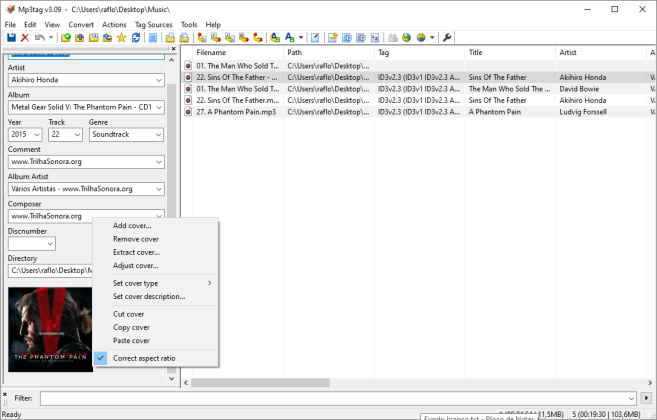Sort by the Tag column header
The height and width of the screenshot is (420, 657).
pyautogui.click(x=419, y=52)
